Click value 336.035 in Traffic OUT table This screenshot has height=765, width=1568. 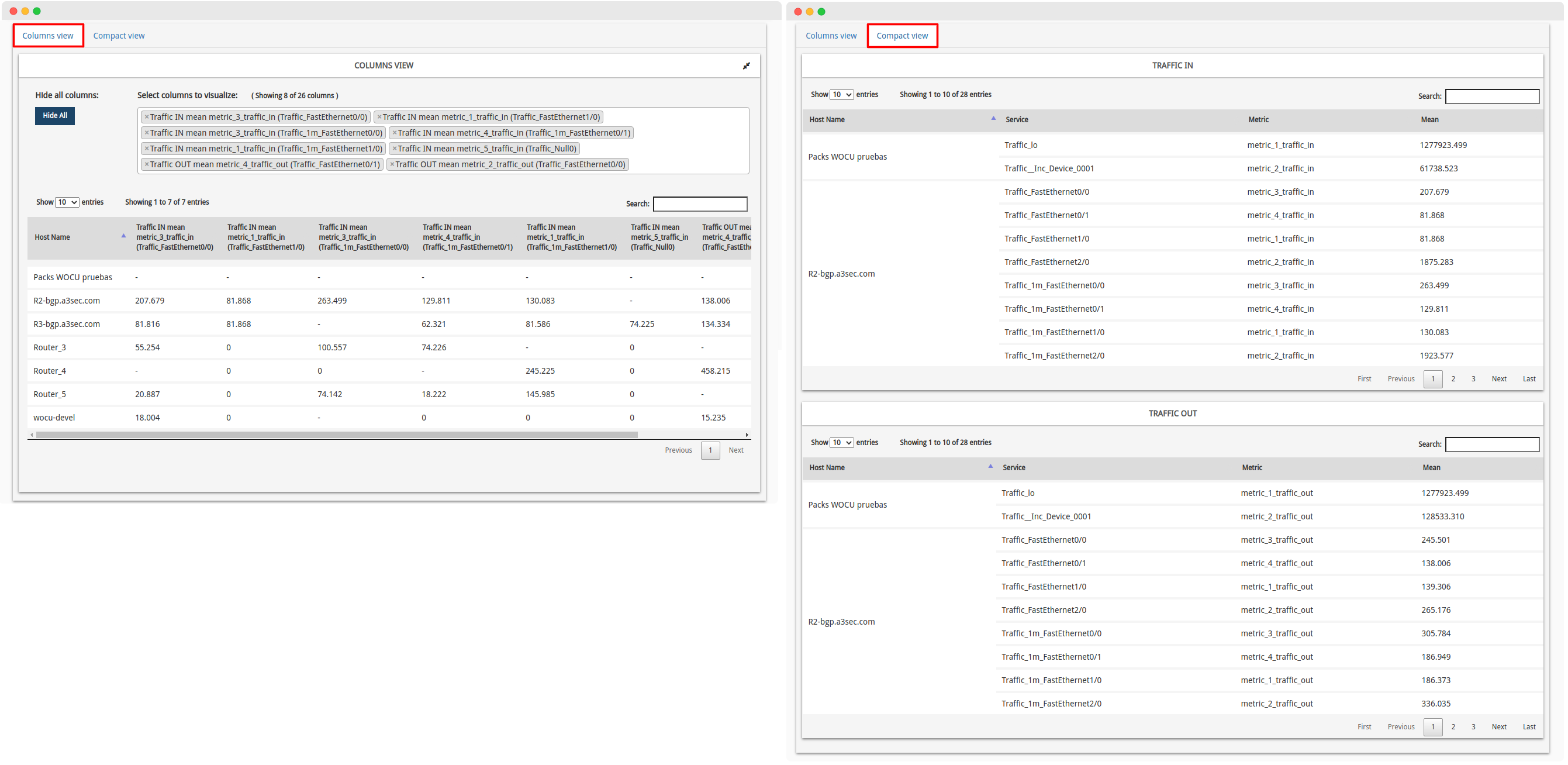point(1435,704)
